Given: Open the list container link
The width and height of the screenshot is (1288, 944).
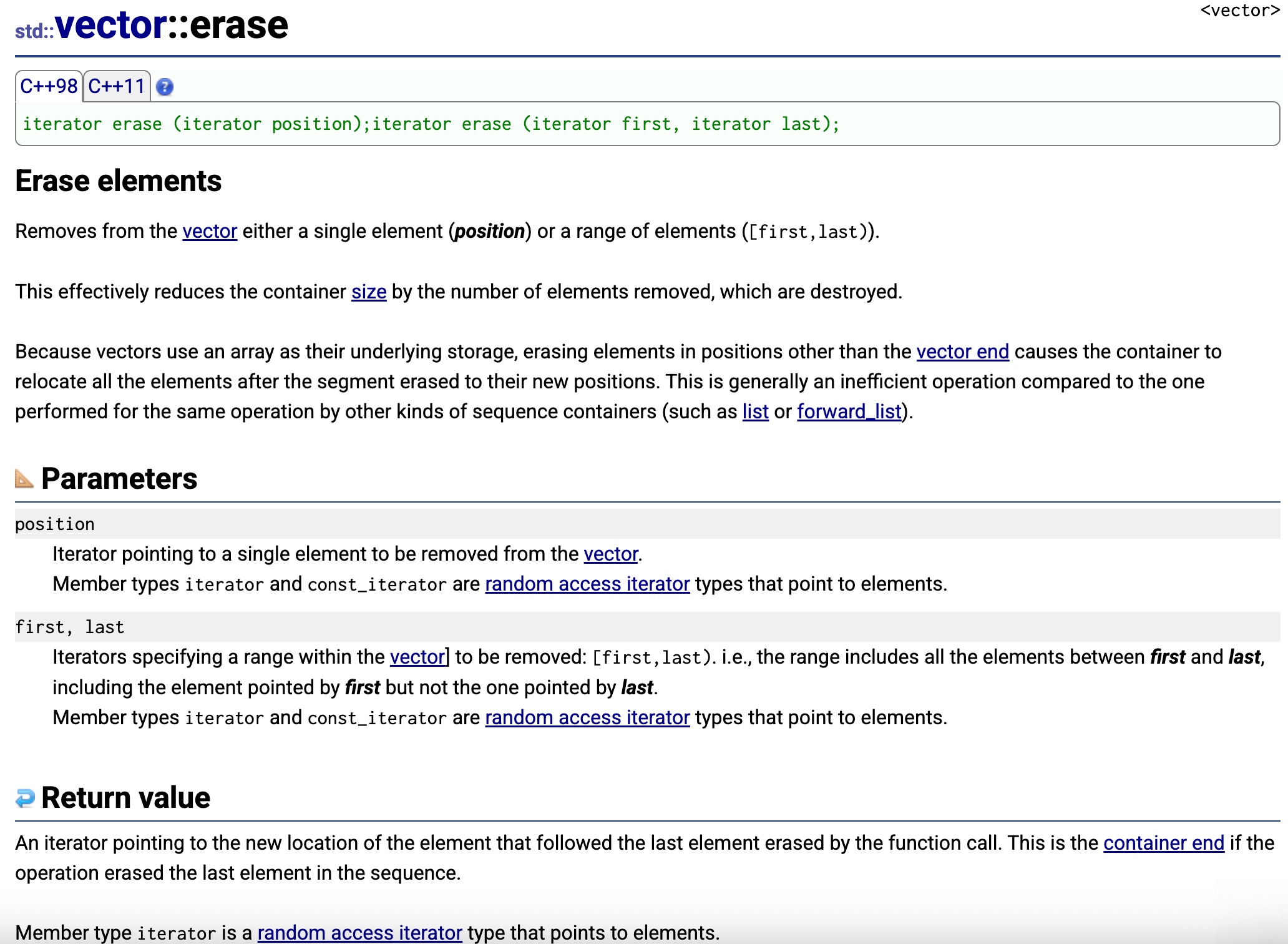Looking at the screenshot, I should click(x=755, y=412).
